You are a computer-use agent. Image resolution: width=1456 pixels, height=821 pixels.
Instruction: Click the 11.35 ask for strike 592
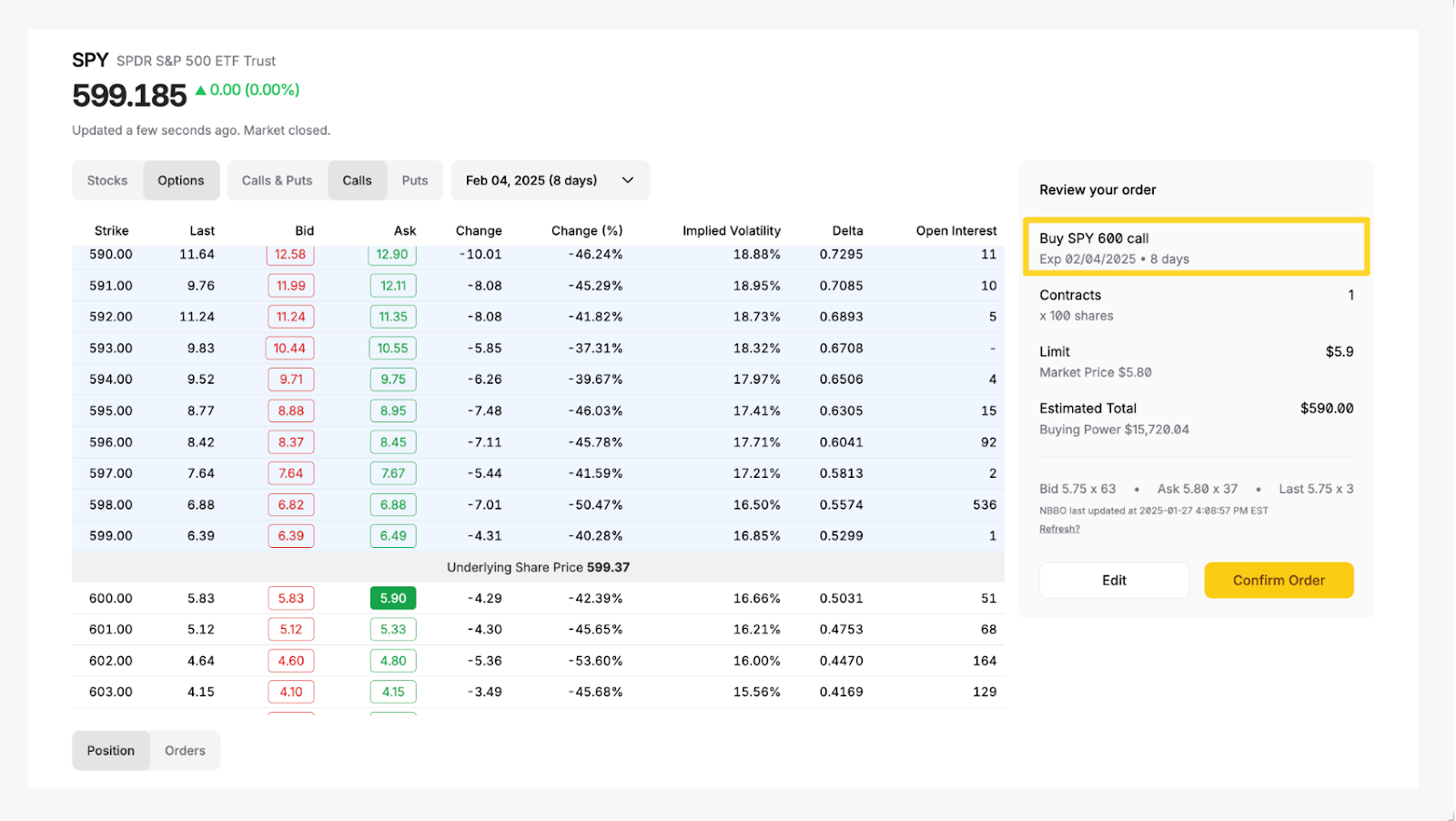[393, 317]
